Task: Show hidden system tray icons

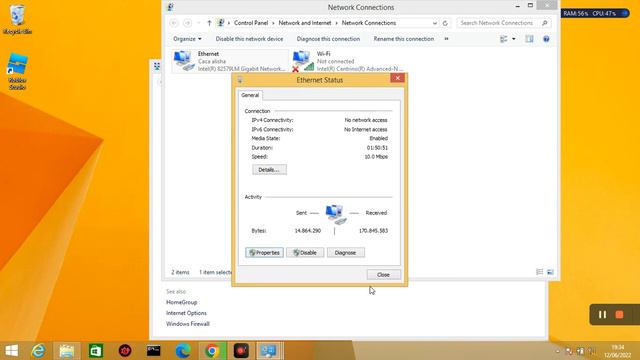Action: click(x=558, y=351)
